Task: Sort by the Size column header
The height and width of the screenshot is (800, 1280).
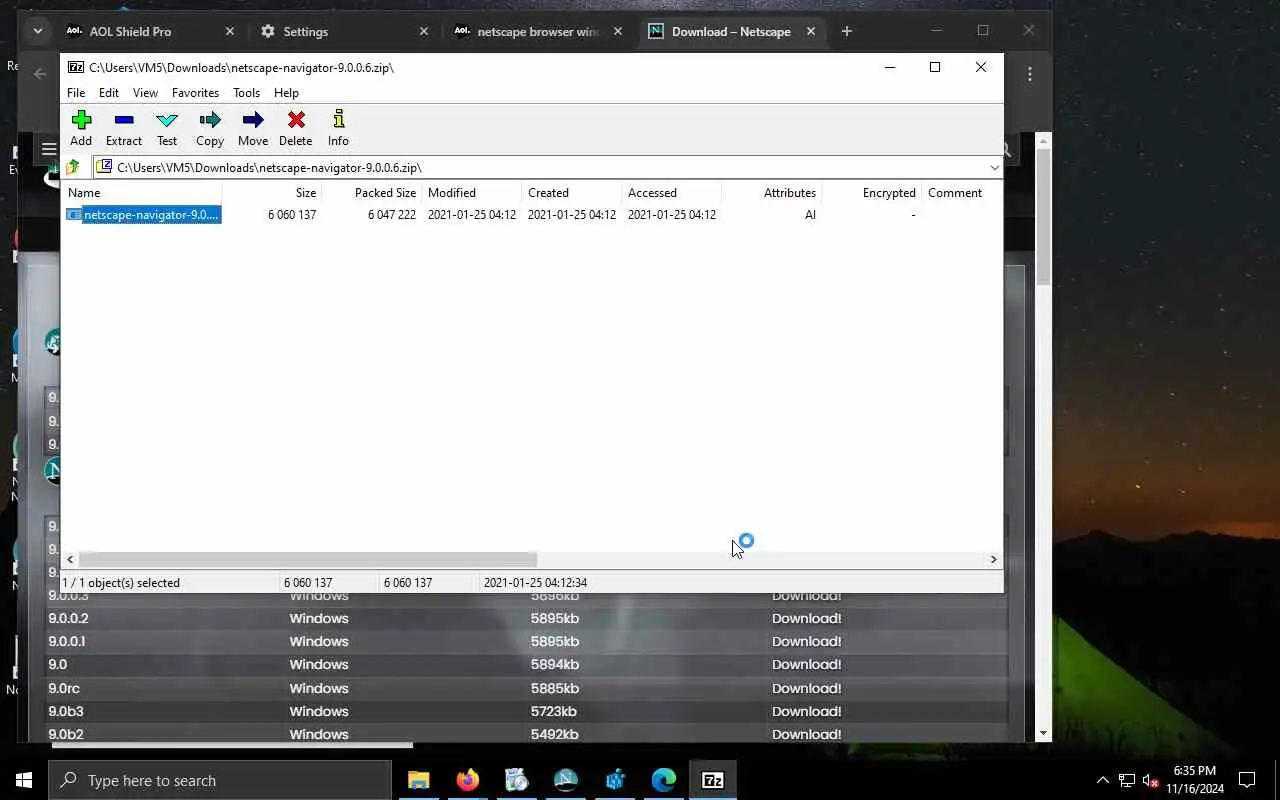Action: point(272,193)
